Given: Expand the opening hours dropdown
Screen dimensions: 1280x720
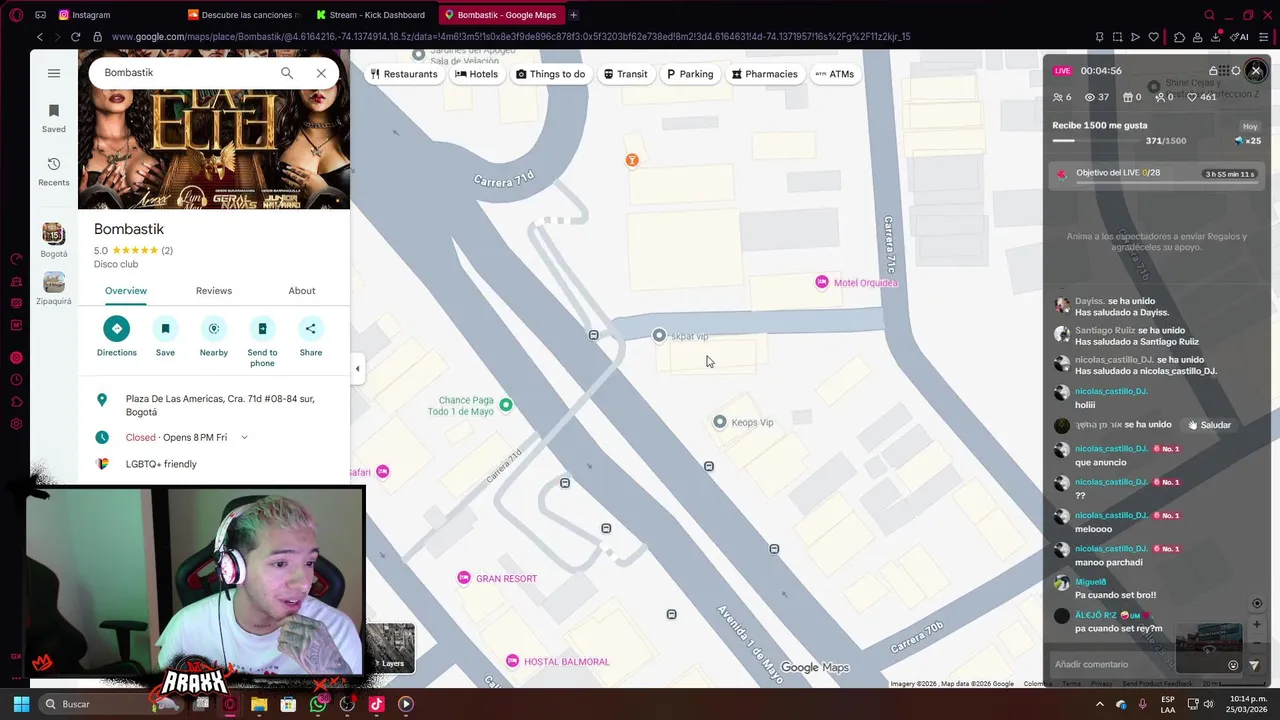Looking at the screenshot, I should [x=244, y=437].
